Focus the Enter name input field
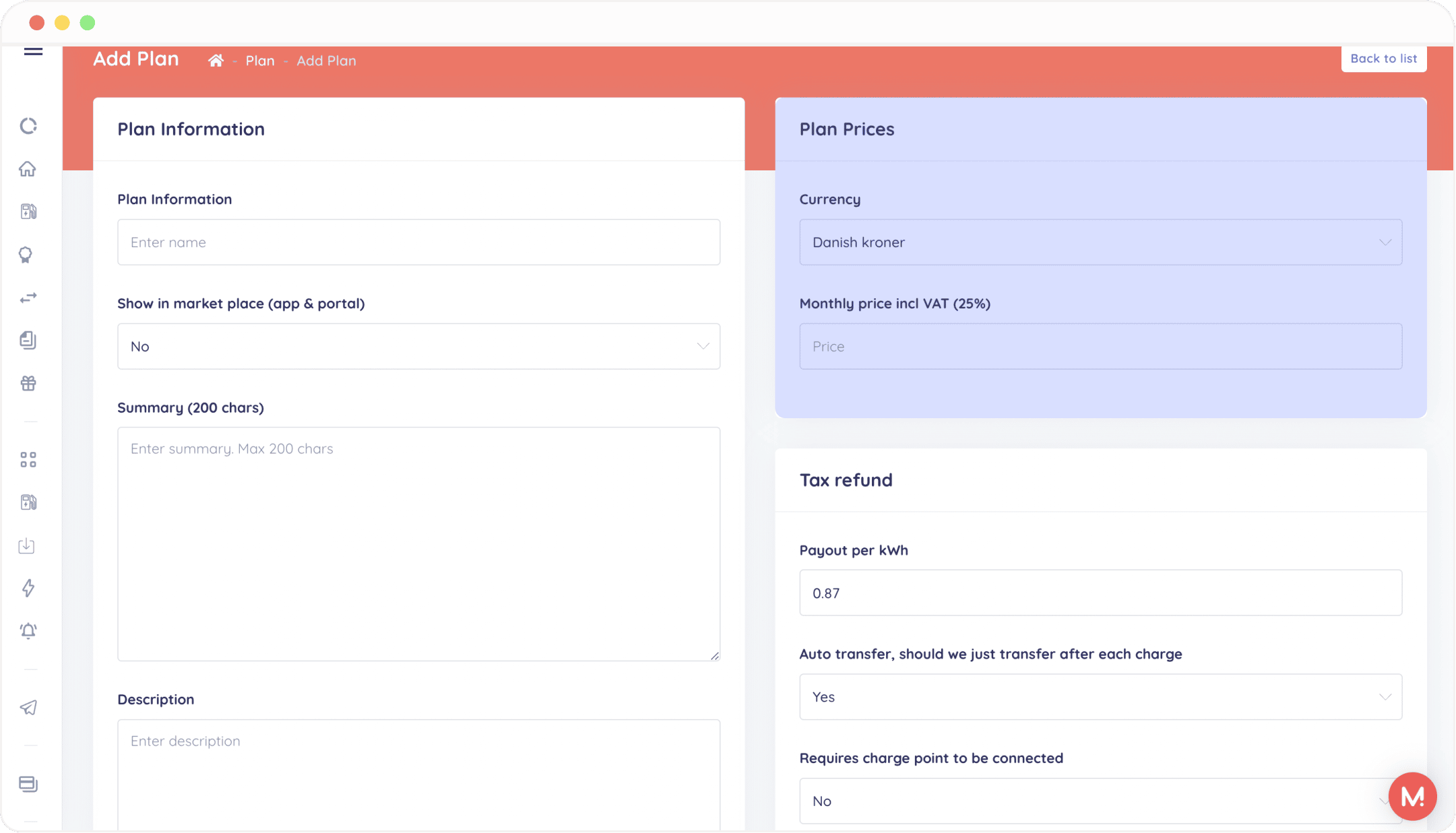The width and height of the screenshot is (1456, 833). pyautogui.click(x=418, y=242)
